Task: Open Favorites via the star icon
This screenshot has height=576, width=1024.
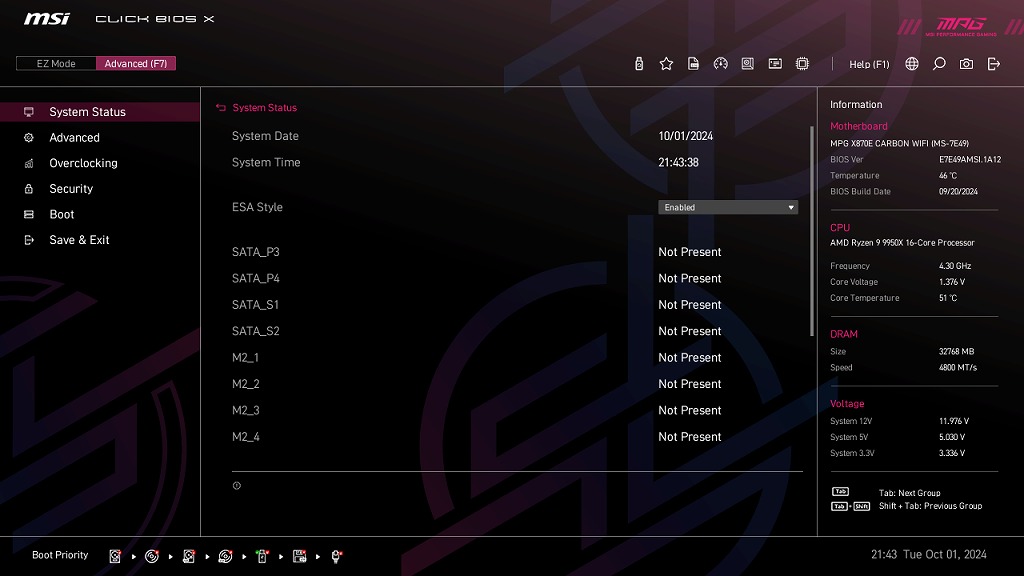Action: 666,63
